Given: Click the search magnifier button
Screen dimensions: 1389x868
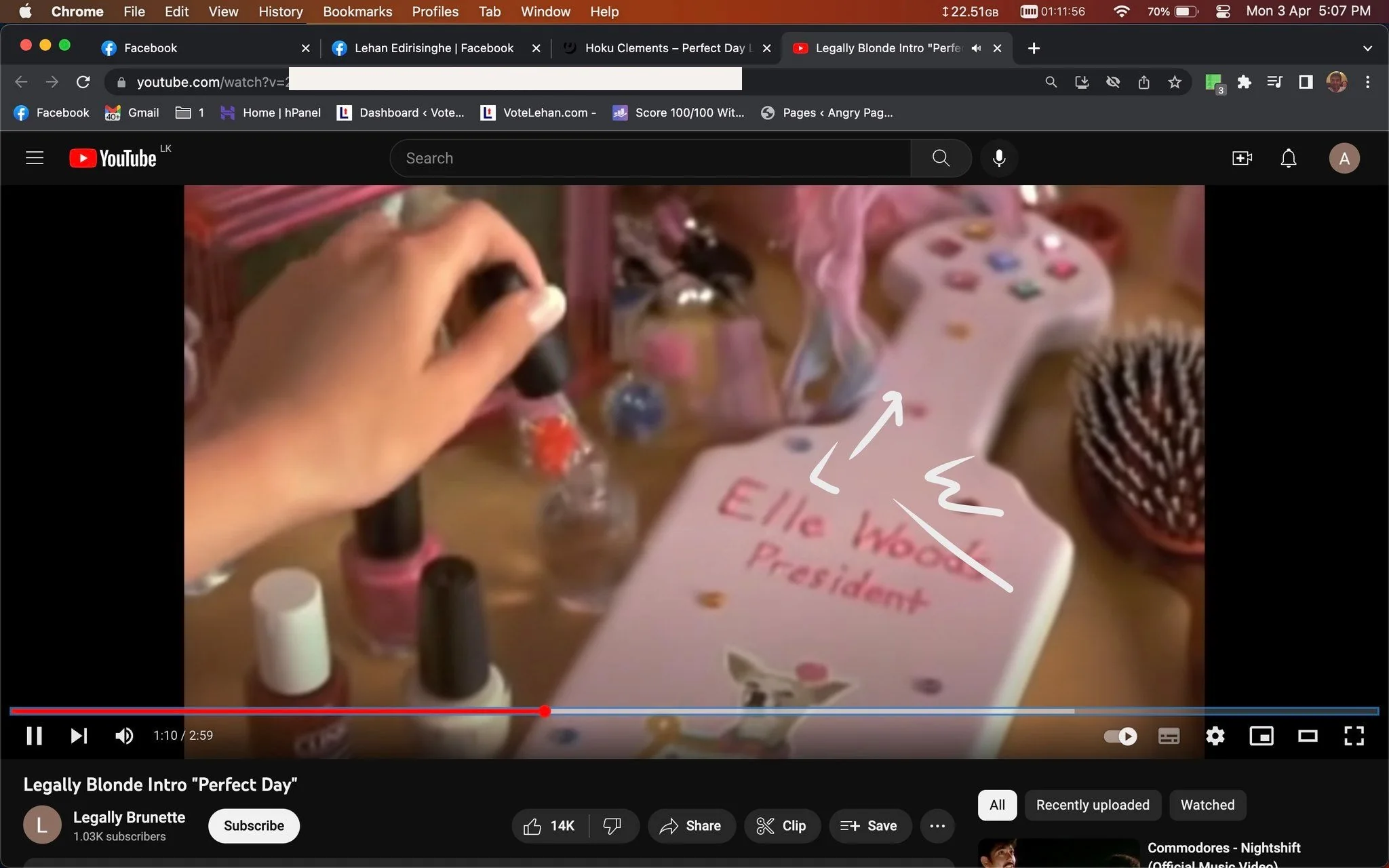Looking at the screenshot, I should click(941, 158).
